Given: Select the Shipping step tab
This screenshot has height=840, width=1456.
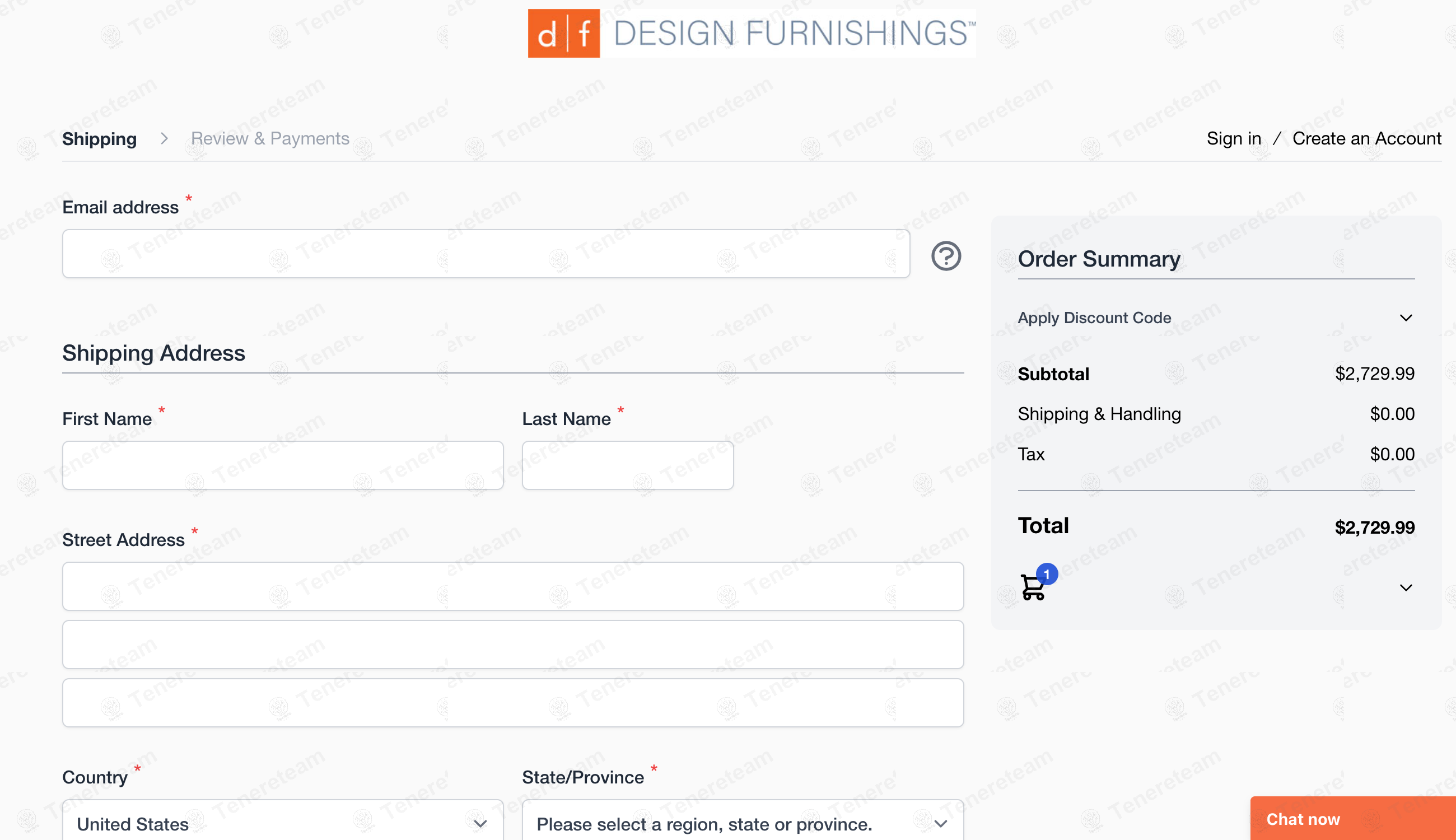Looking at the screenshot, I should coord(99,138).
